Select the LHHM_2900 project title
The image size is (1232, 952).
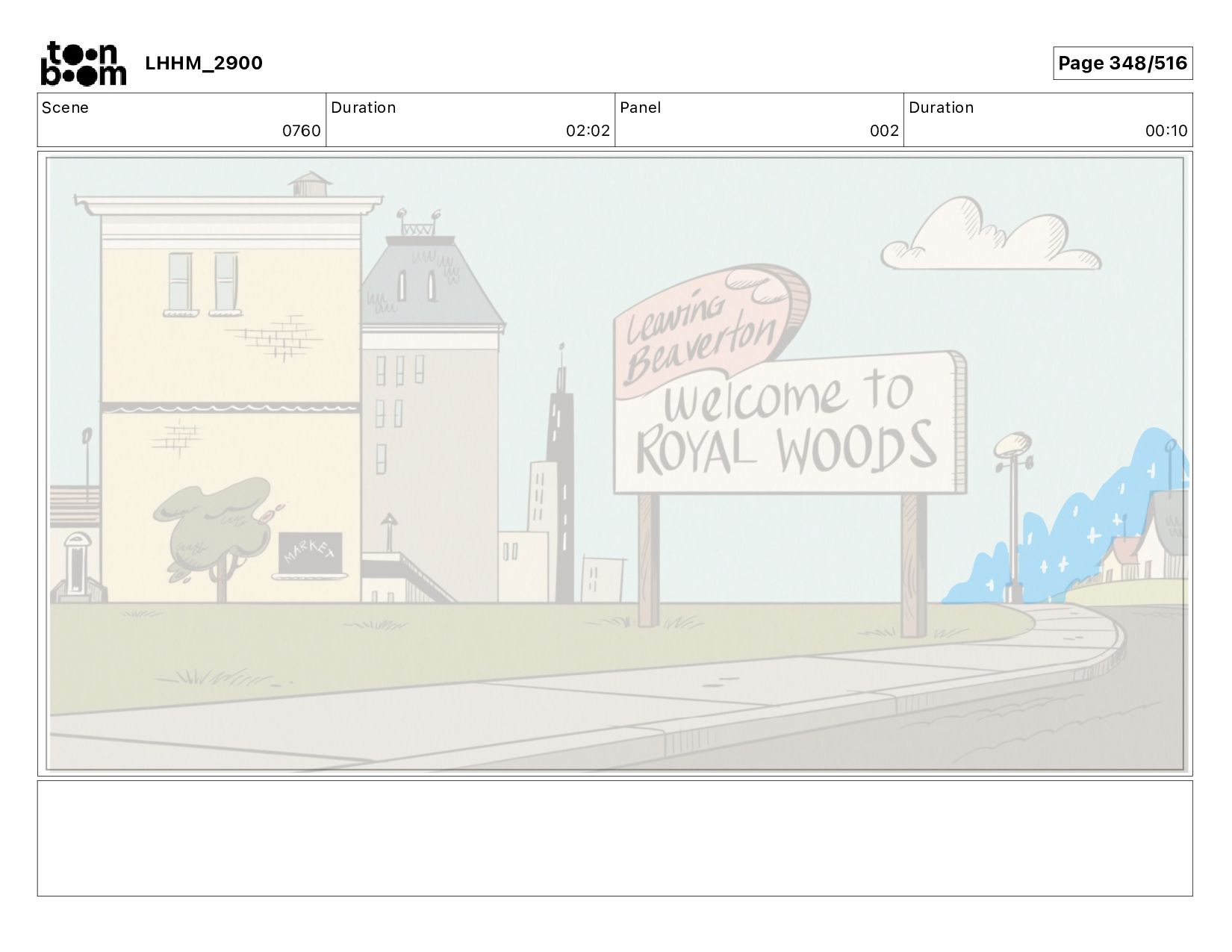tap(204, 63)
